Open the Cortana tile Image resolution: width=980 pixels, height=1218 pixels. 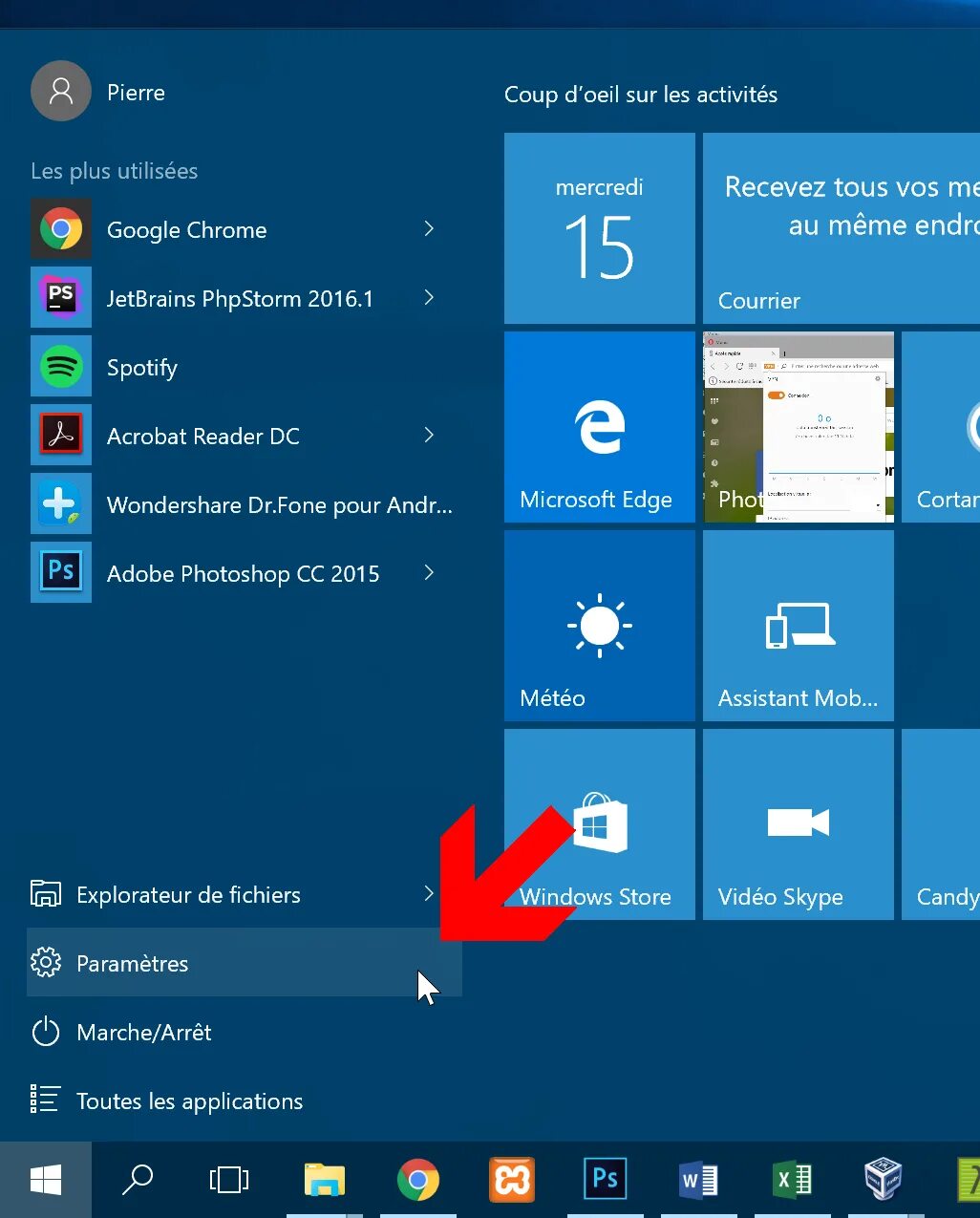[x=941, y=427]
